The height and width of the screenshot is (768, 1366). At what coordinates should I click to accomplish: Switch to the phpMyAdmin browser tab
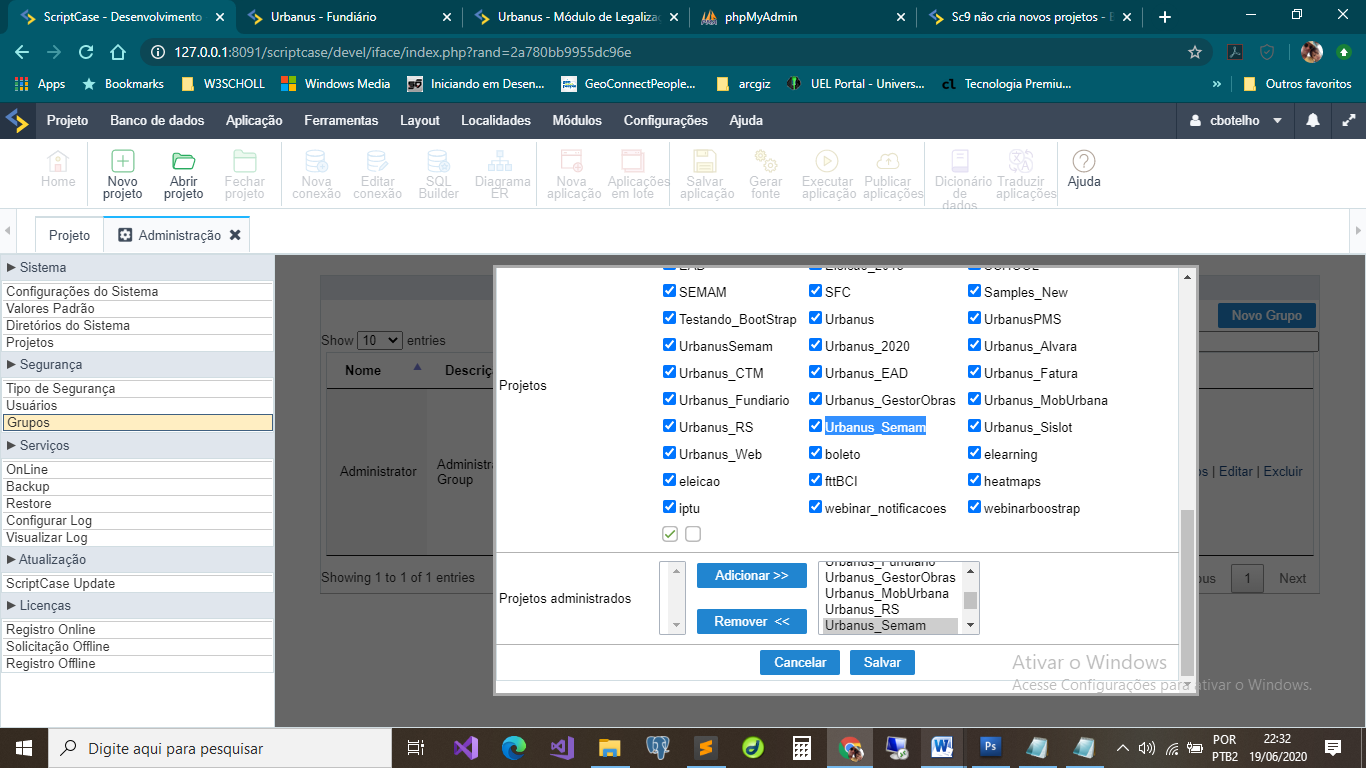pyautogui.click(x=805, y=17)
